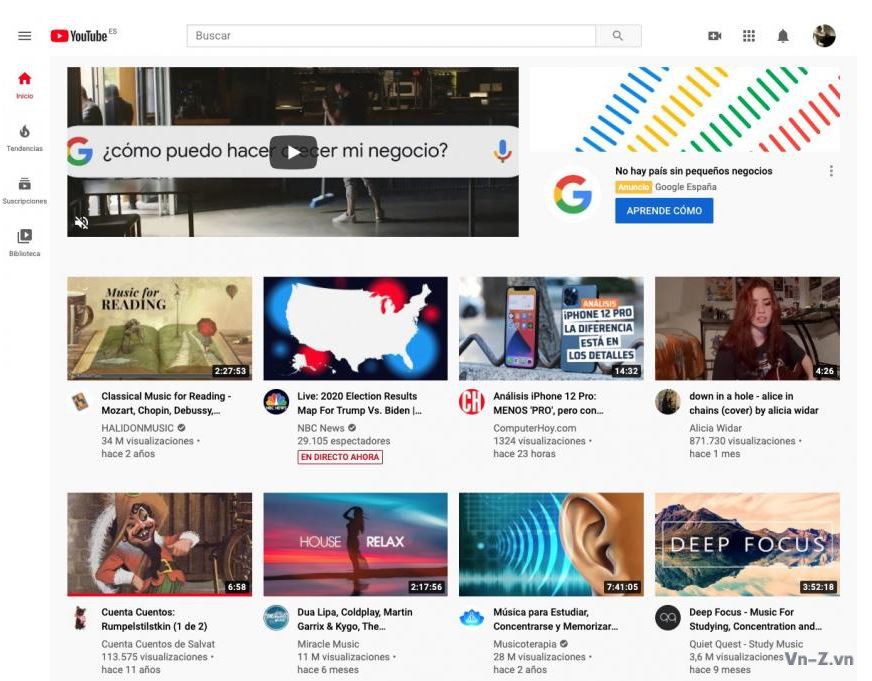Open the Rumpelstiltskin video thumbnail

pyautogui.click(x=160, y=544)
